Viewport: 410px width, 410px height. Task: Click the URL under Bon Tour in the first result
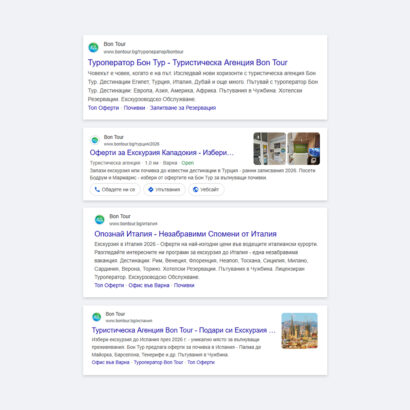(143, 52)
